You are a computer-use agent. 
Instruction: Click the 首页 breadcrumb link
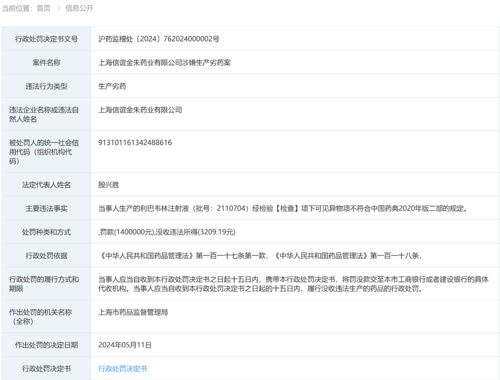click(43, 8)
